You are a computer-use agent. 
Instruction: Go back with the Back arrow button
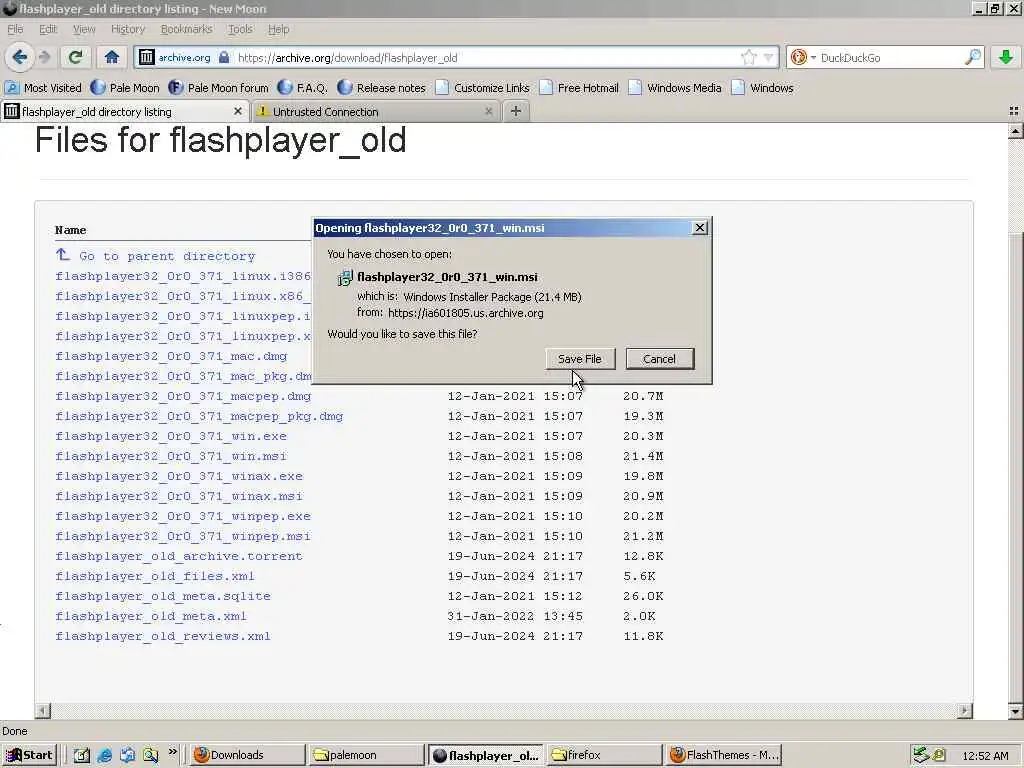tap(20, 57)
